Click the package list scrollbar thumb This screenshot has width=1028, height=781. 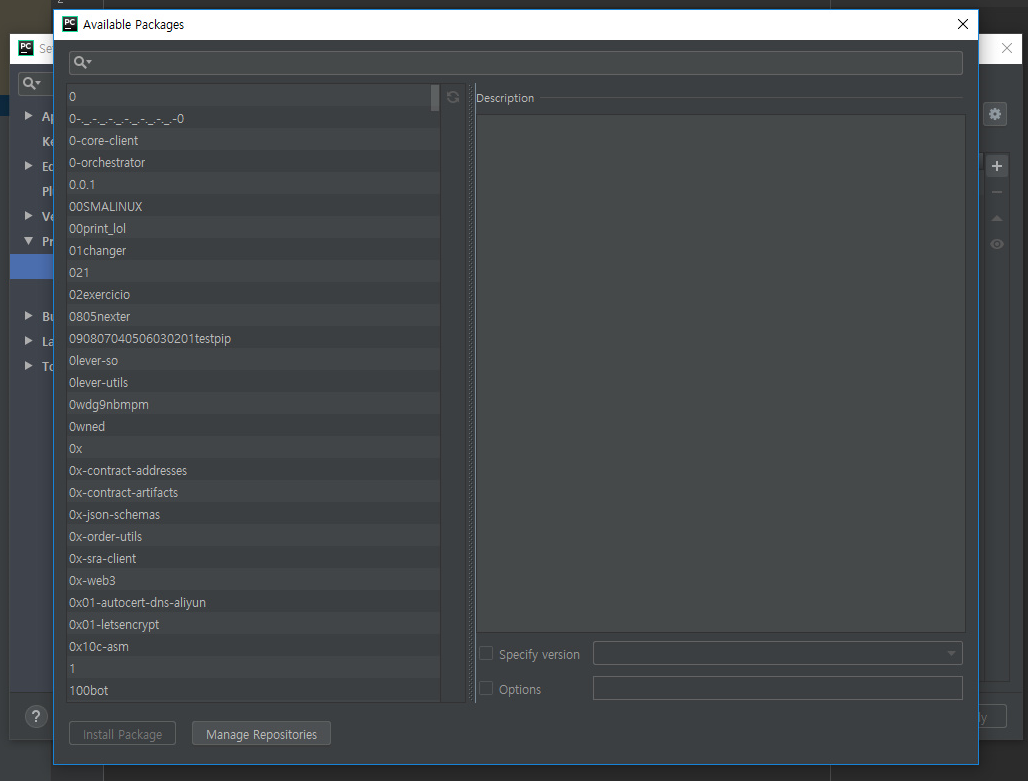coord(435,98)
